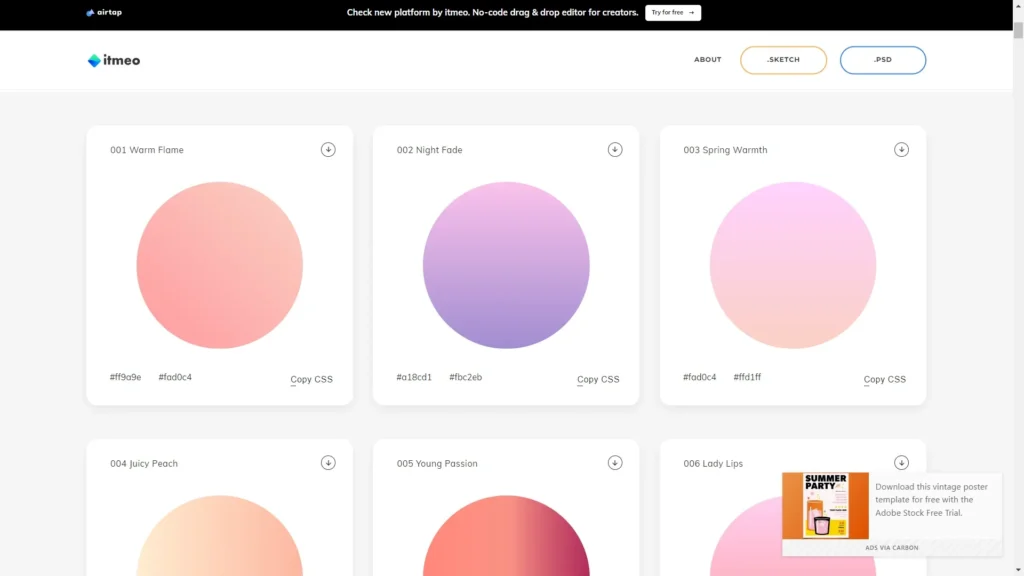Click Copy CSS under Spring Warmth
This screenshot has width=1024, height=576.
[884, 379]
